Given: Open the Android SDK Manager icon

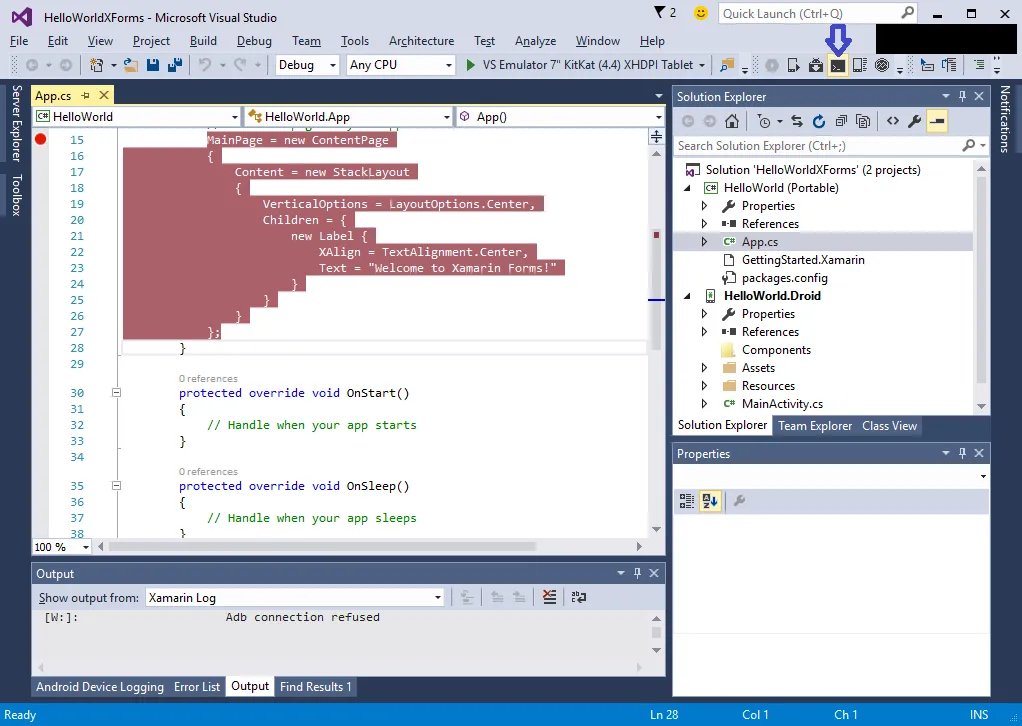Looking at the screenshot, I should click(815, 65).
